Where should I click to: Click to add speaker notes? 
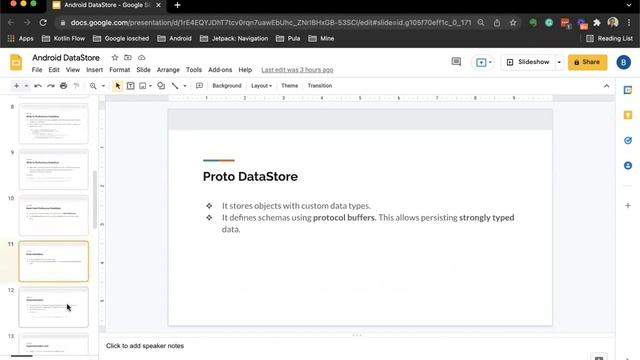coord(145,346)
